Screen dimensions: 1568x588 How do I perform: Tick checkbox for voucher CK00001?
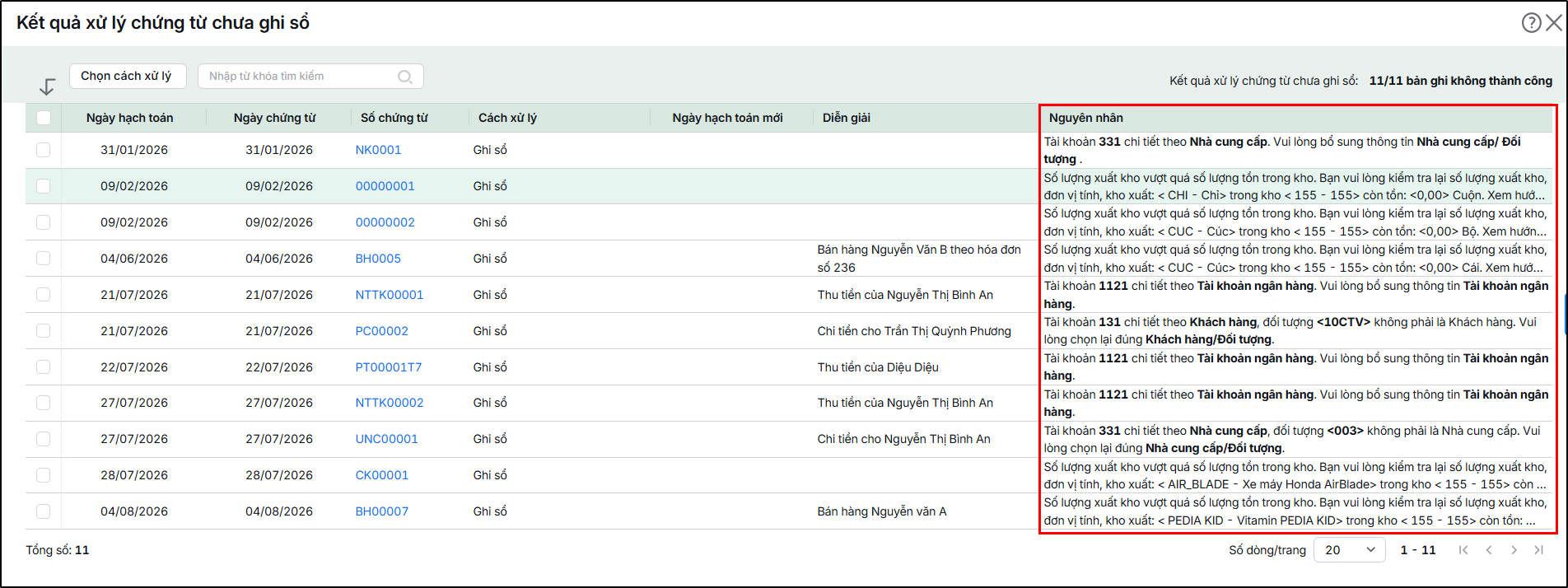pyautogui.click(x=44, y=475)
